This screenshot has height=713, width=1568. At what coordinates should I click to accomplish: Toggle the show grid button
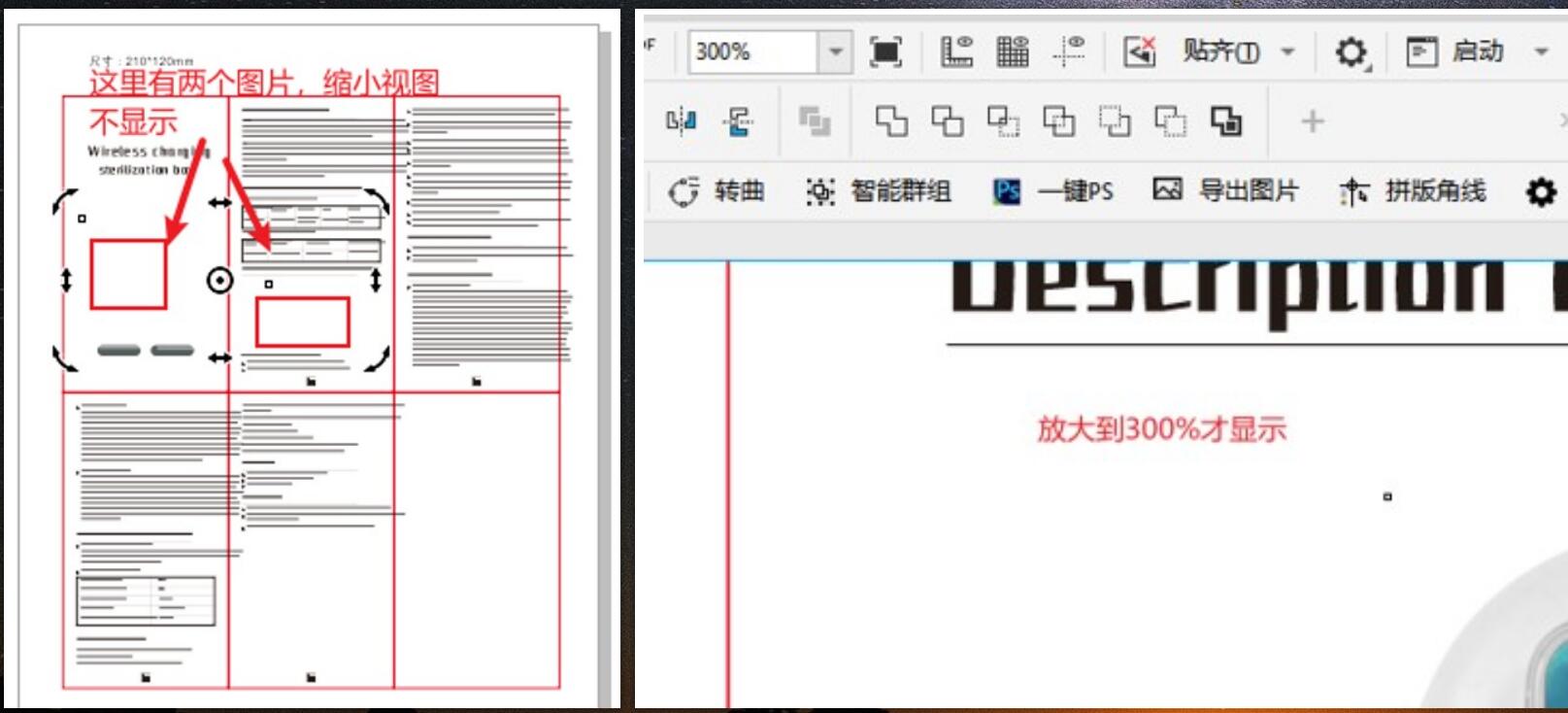[x=1013, y=51]
